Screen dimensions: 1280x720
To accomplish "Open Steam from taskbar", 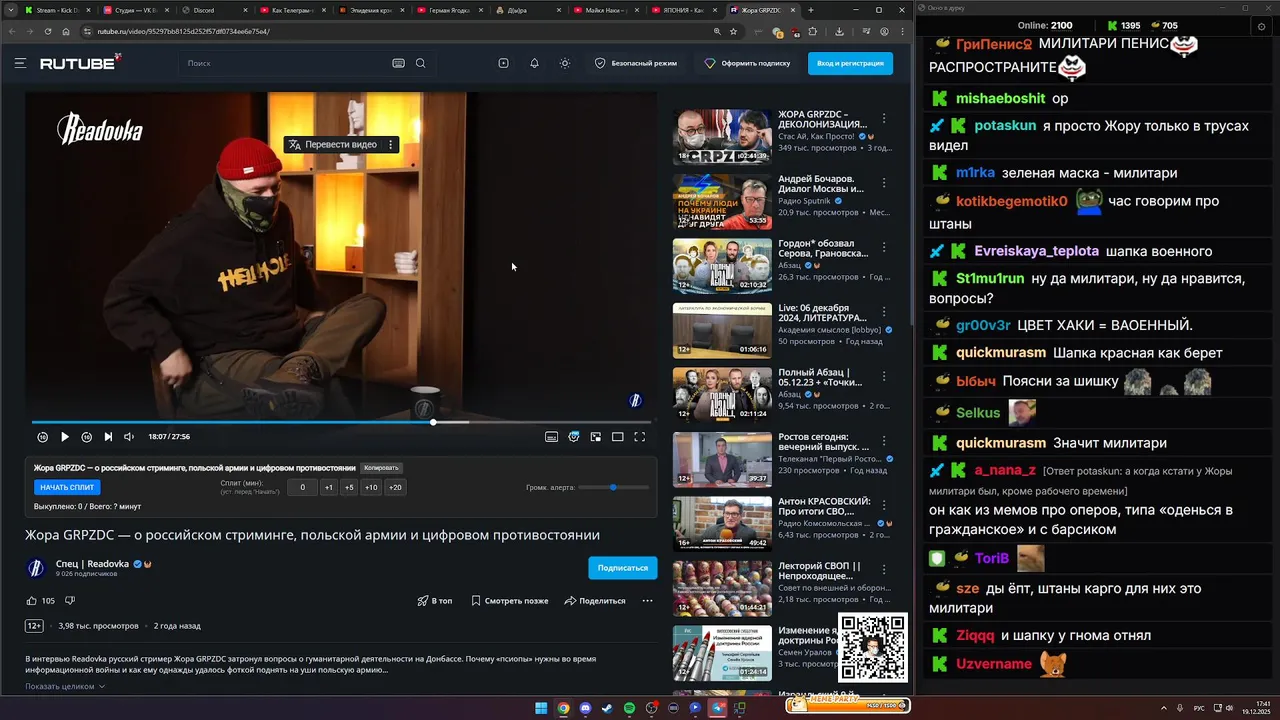I will click(x=607, y=708).
